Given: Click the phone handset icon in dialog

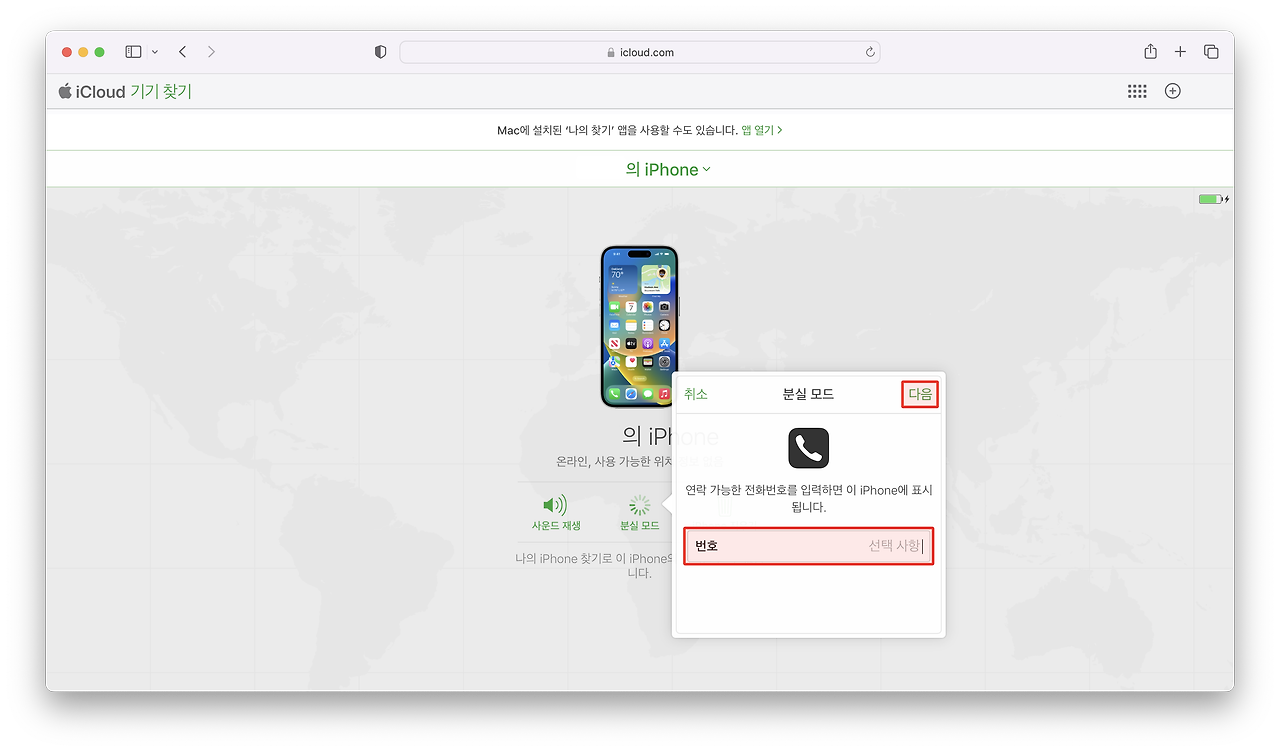Looking at the screenshot, I should point(808,448).
